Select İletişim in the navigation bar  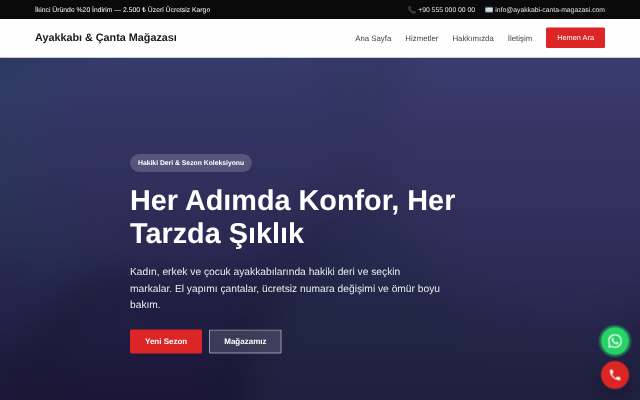pos(520,38)
